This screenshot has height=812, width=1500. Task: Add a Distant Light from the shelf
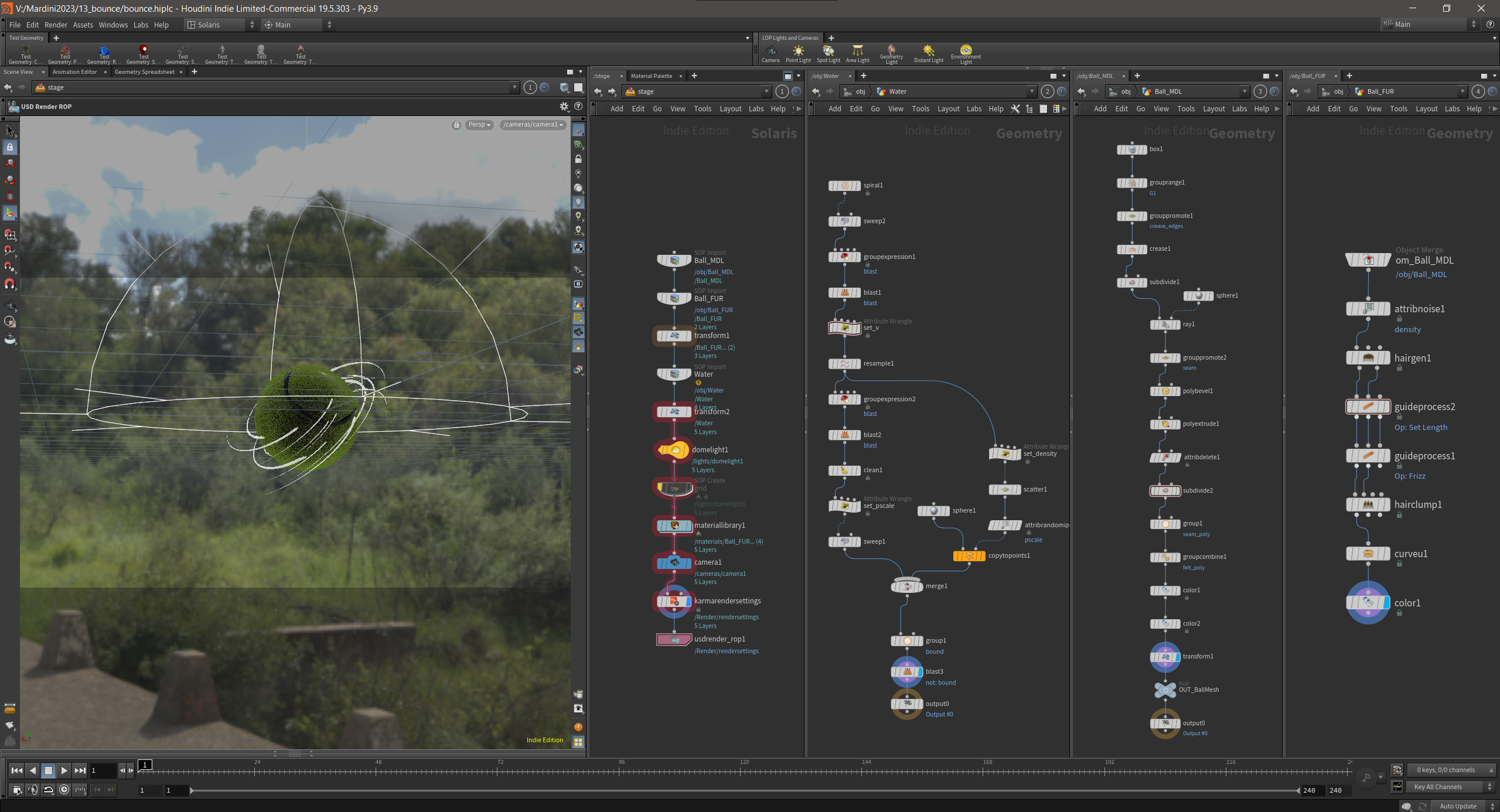tap(928, 53)
